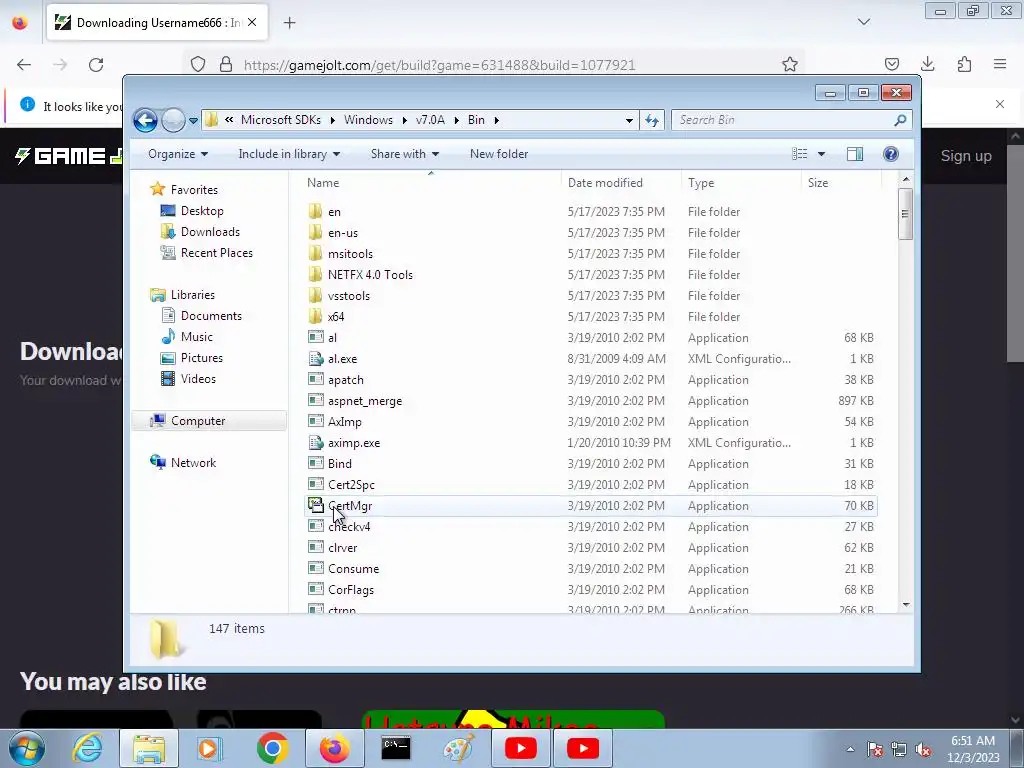This screenshot has height=768, width=1024.
Task: Launch Chrome from the taskbar
Action: (x=272, y=748)
